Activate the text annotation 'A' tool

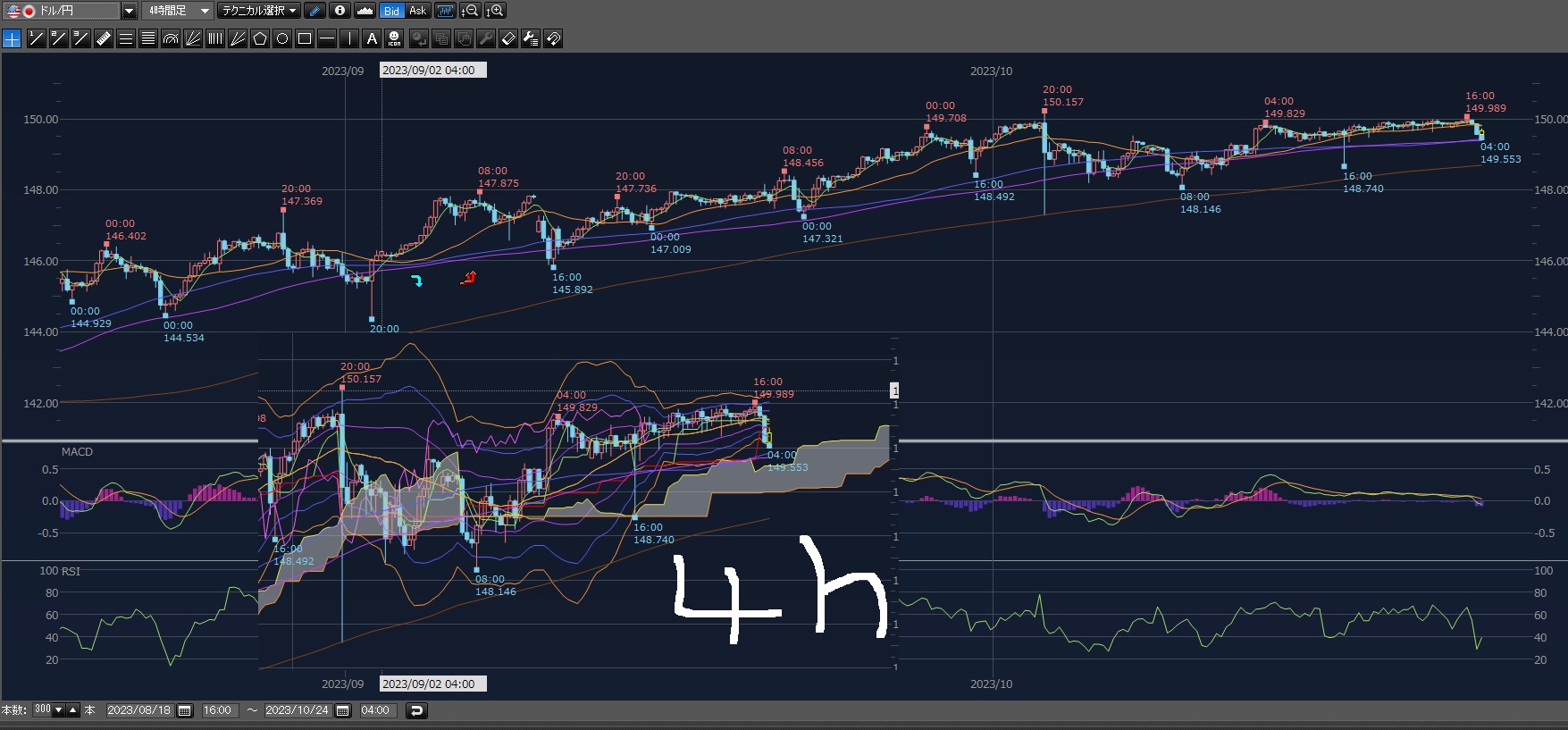click(372, 38)
